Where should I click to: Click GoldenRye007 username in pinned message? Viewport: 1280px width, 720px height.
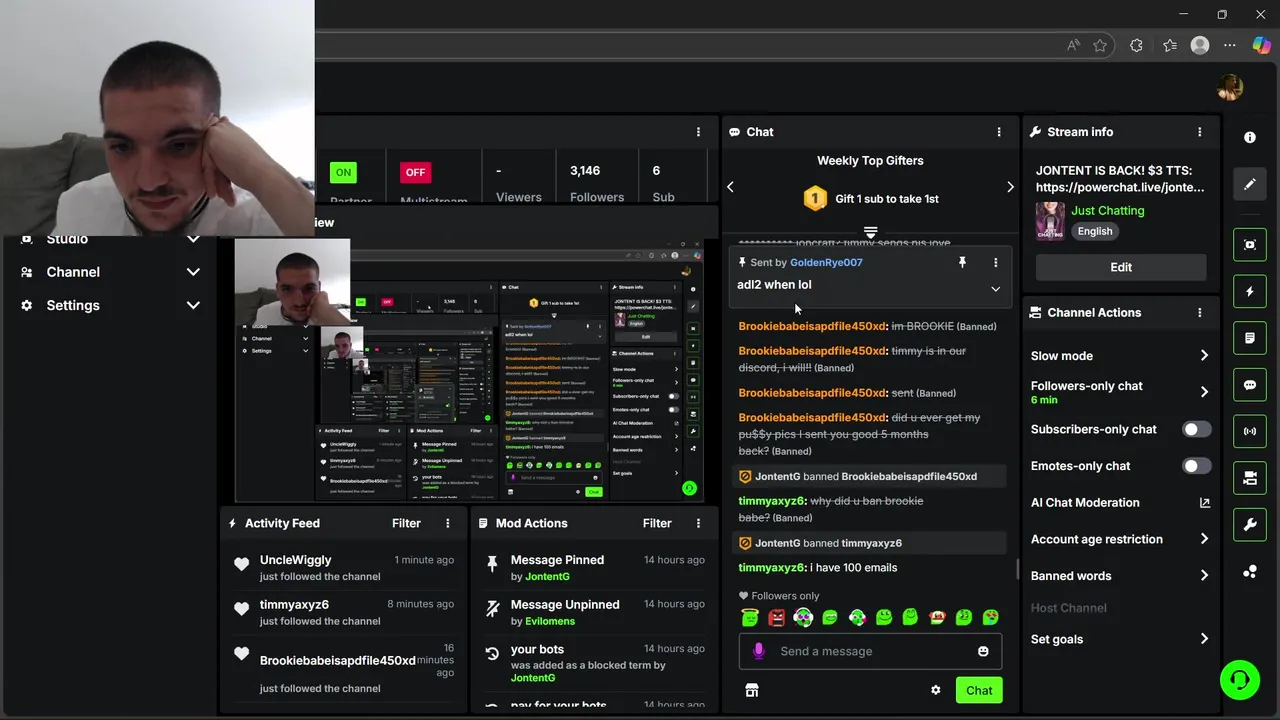point(826,262)
